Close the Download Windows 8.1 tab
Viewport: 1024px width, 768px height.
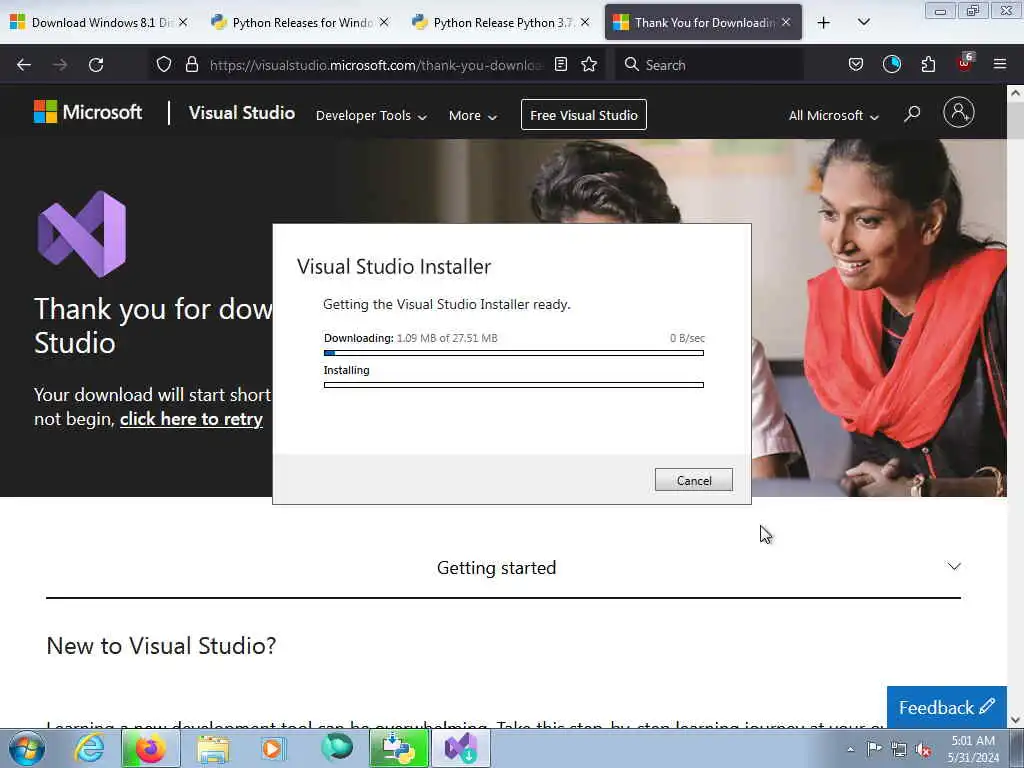tap(184, 22)
